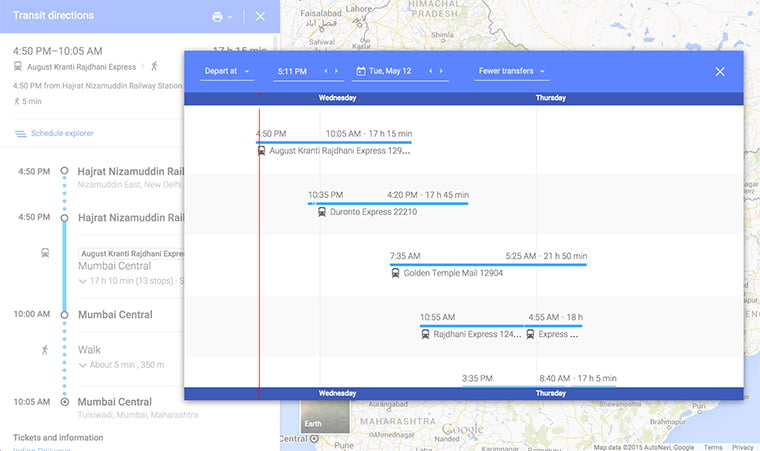Viewport: 760px width, 451px height.
Task: Open the Depart at dropdown
Action: pyautogui.click(x=227, y=71)
